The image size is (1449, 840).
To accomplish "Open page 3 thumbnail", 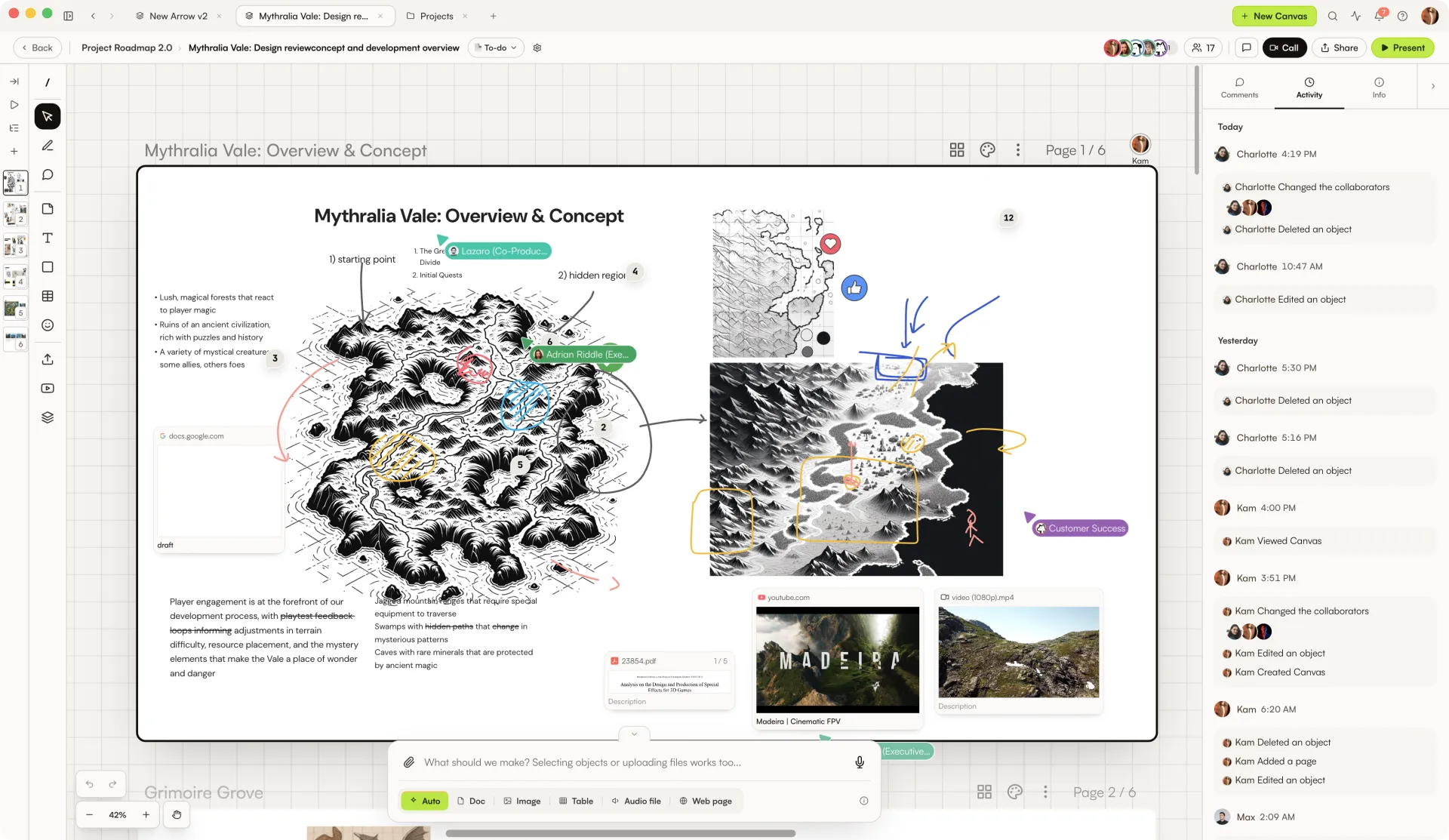I will [16, 245].
